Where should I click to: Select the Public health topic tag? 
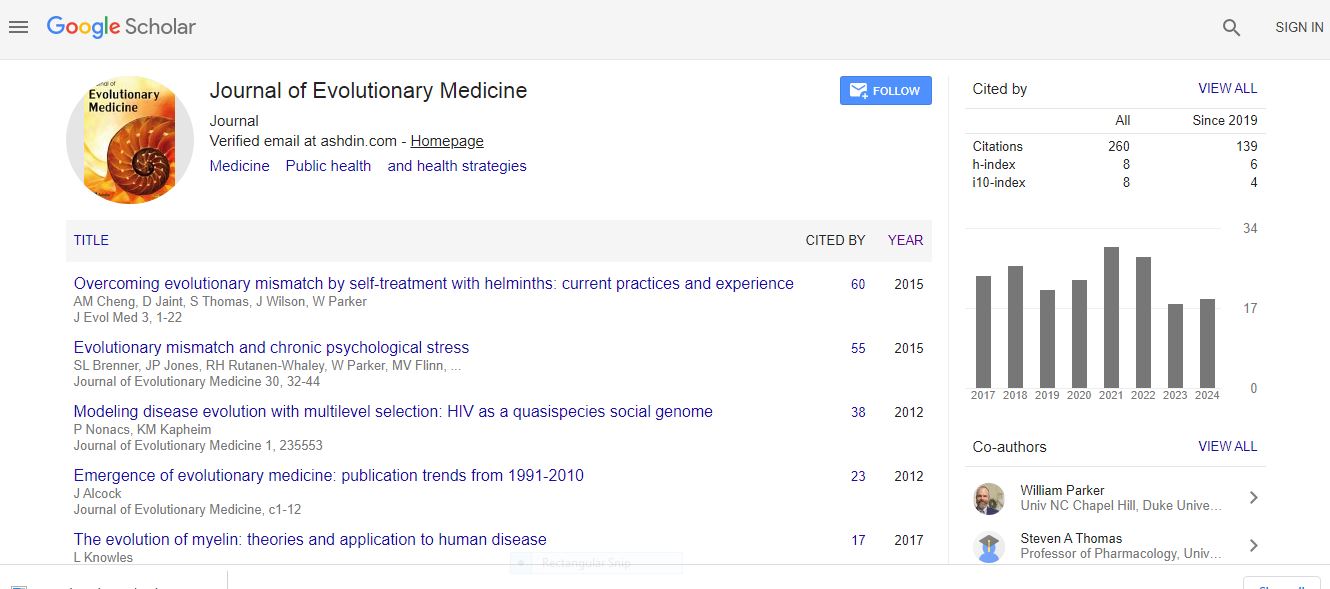pos(328,166)
